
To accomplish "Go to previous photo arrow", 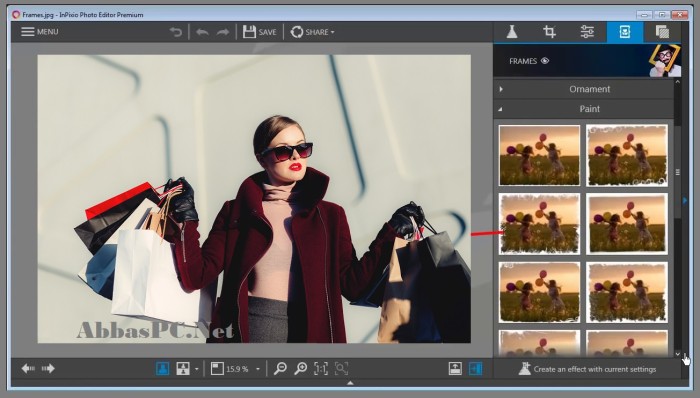I will [x=28, y=369].
